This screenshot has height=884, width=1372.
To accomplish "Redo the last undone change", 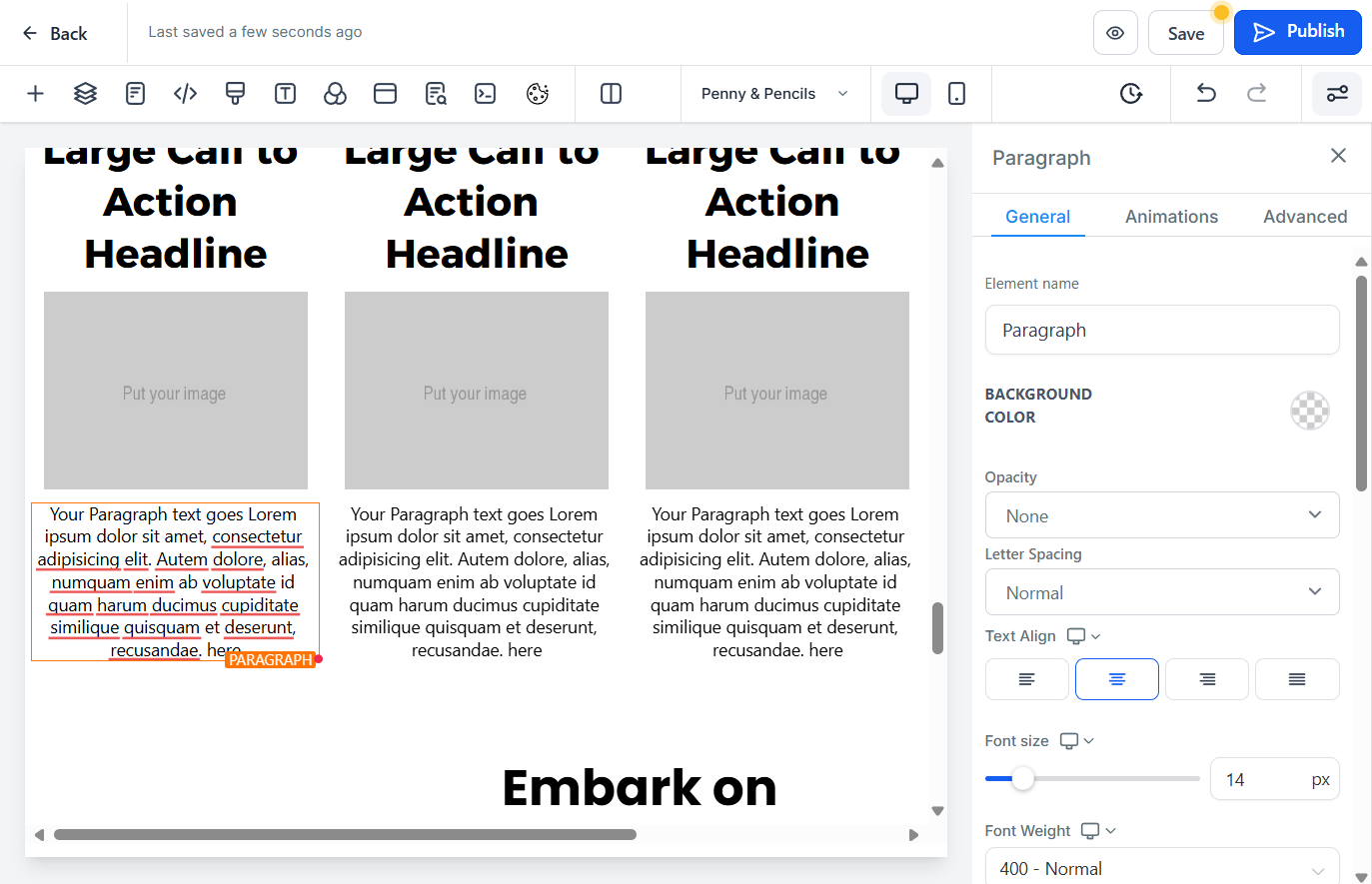I will click(1256, 94).
